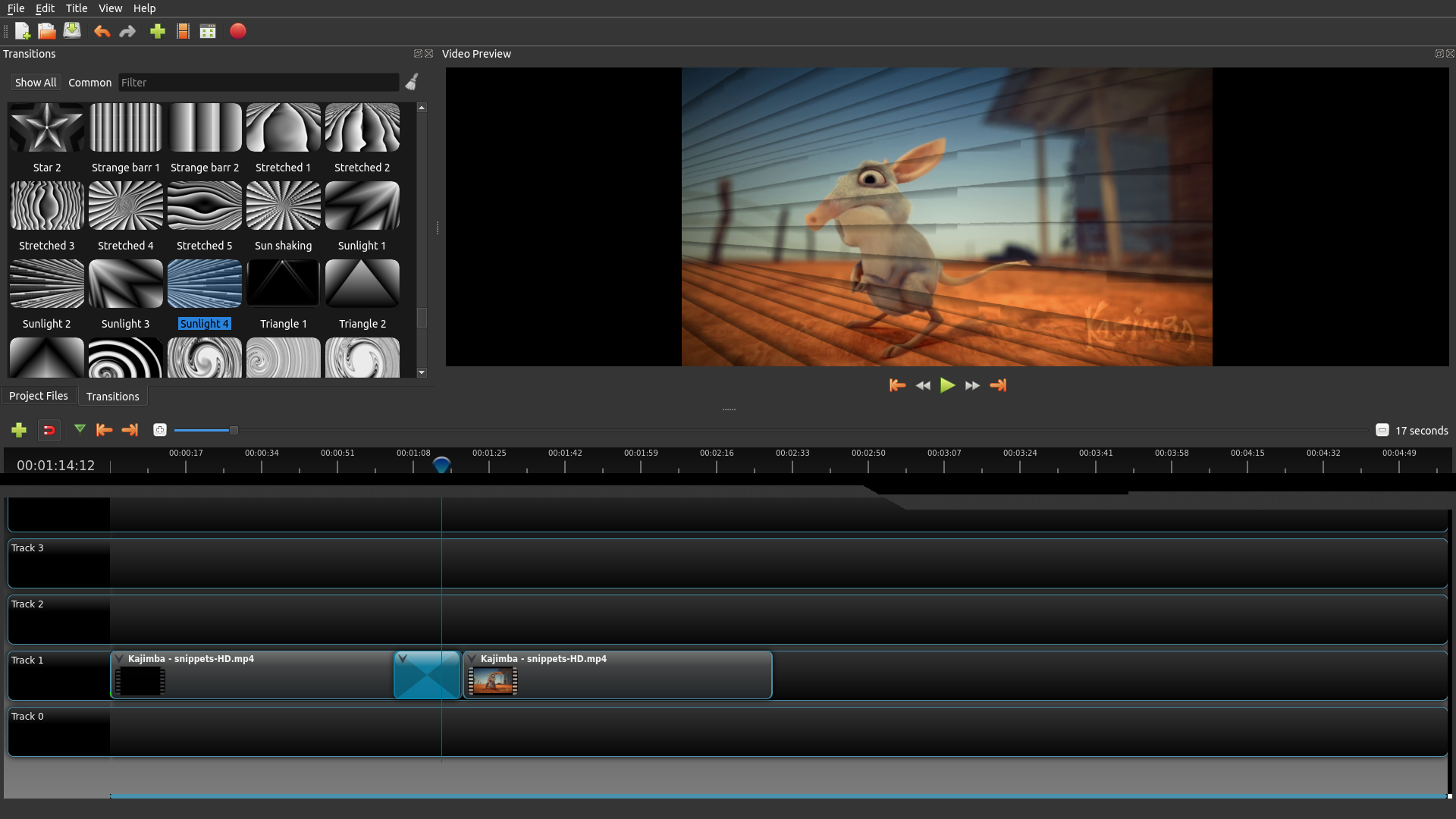The height and width of the screenshot is (819, 1456).
Task: Toggle fullscreen icon in toolbar
Action: point(208,31)
